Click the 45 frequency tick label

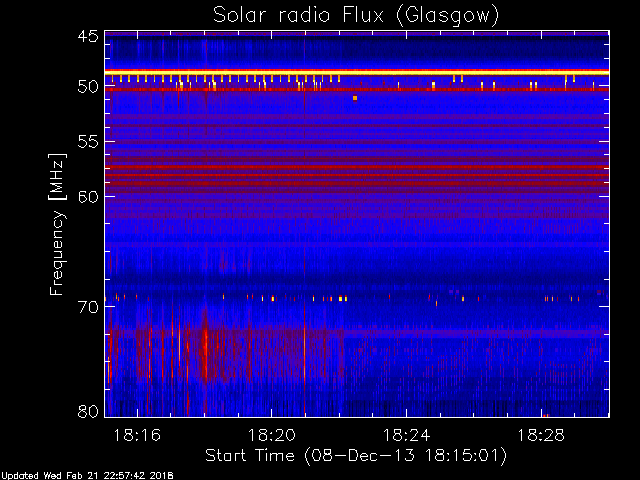(x=88, y=37)
